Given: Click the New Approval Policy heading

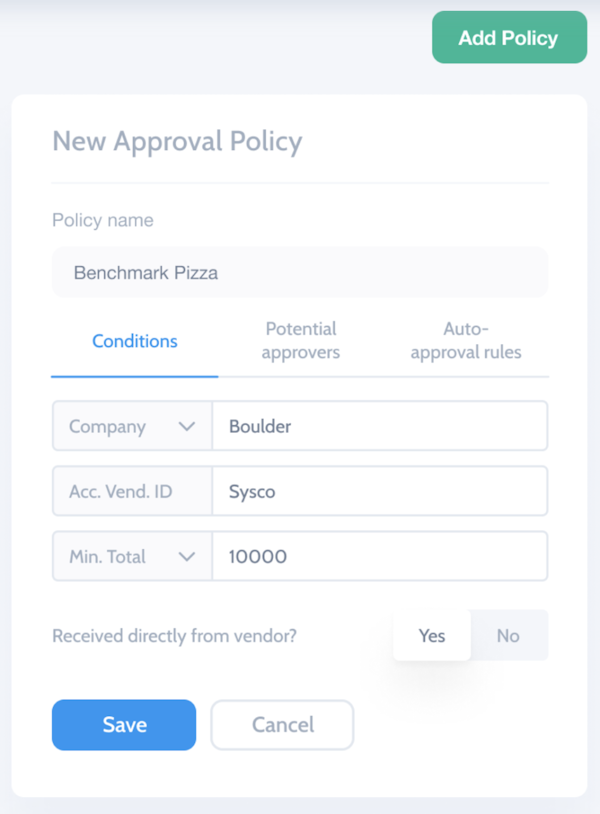Looking at the screenshot, I should [177, 142].
